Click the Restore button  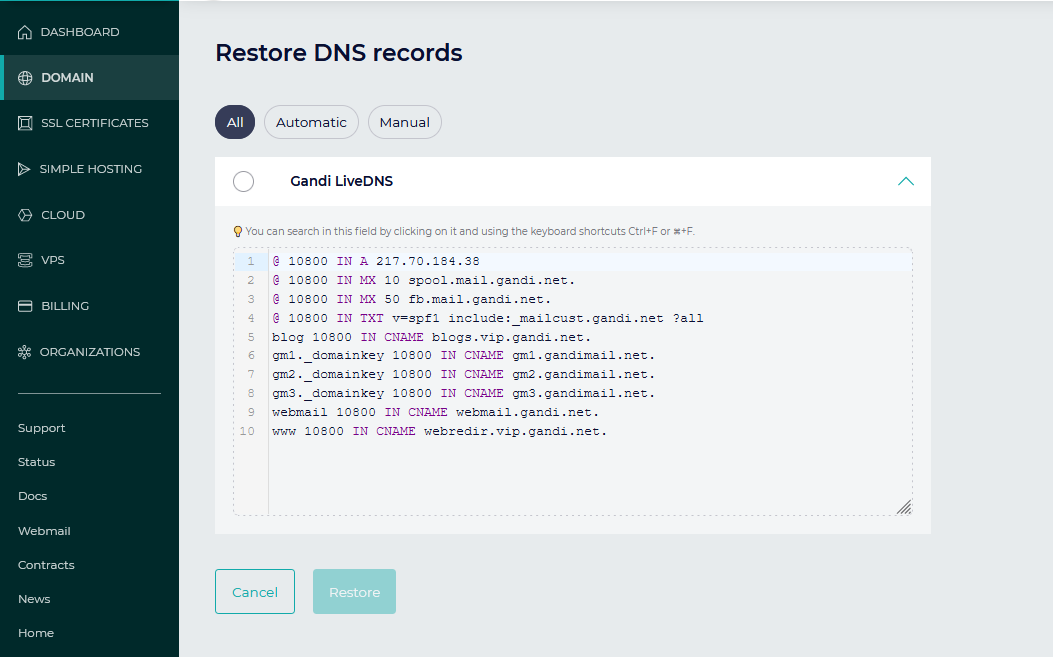tap(354, 592)
